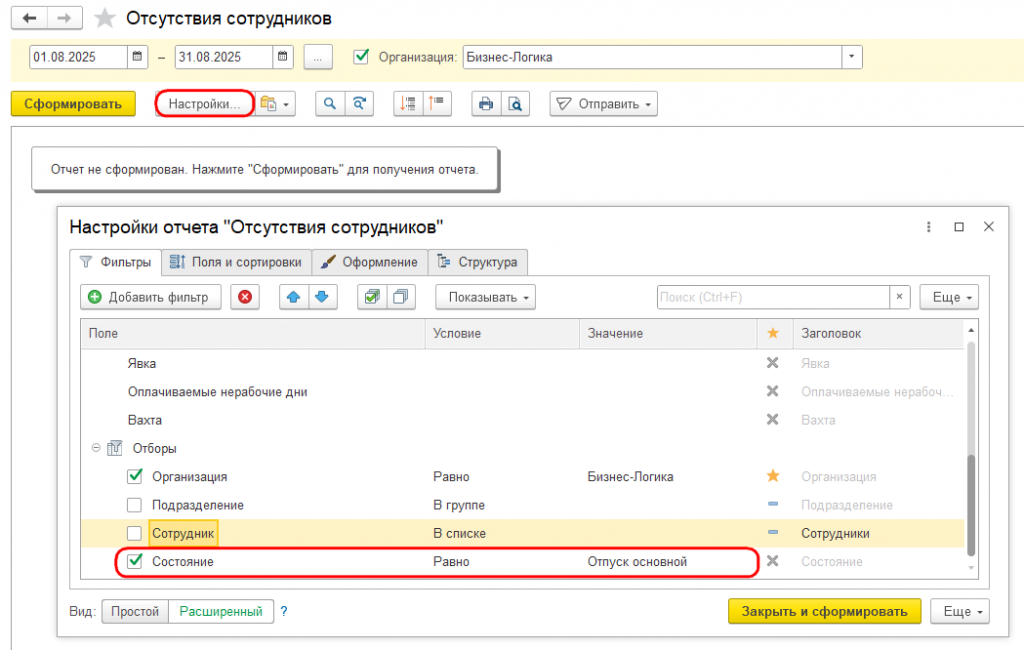The height and width of the screenshot is (650, 1024).
Task: Select the Фильтры tab
Action: (x=116, y=262)
